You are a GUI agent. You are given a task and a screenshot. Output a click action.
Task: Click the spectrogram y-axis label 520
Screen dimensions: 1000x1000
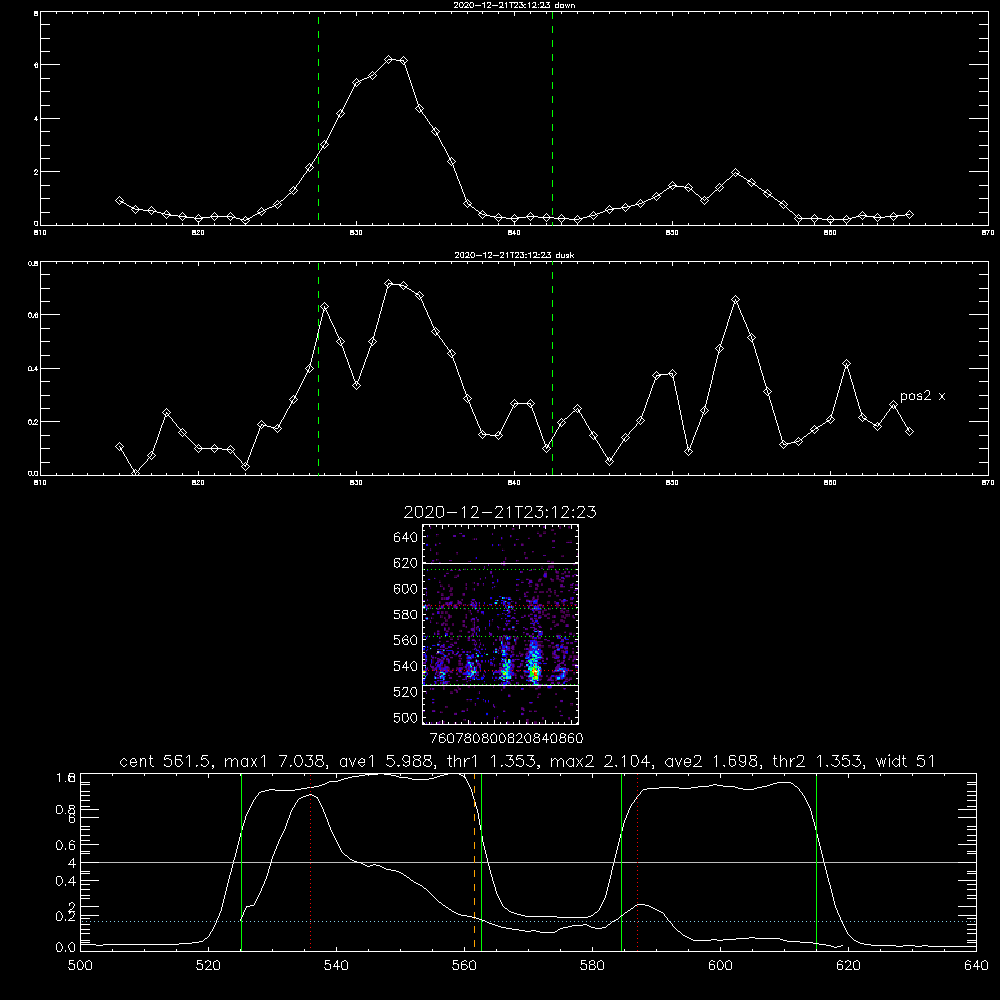coord(406,692)
